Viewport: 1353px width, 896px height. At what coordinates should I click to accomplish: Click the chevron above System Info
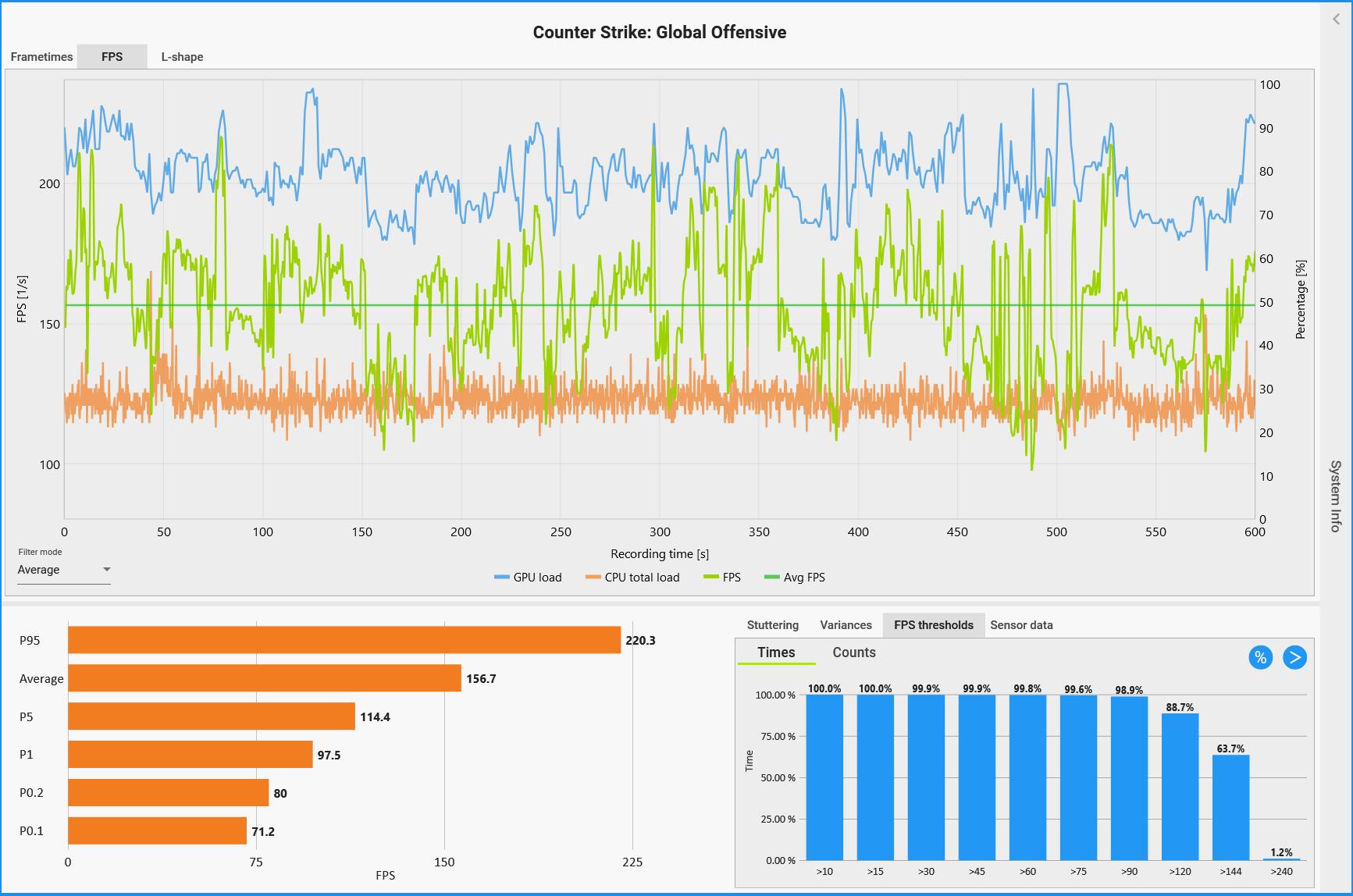tap(1336, 20)
